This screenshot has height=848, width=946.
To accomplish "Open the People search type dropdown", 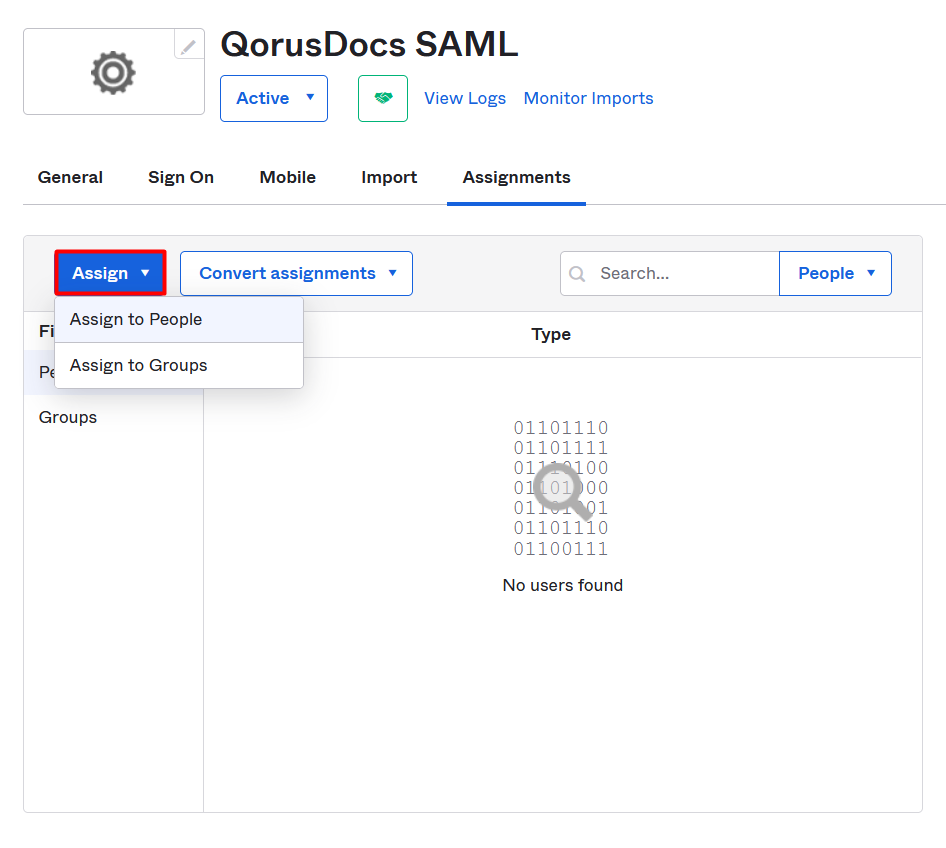I will coord(835,273).
